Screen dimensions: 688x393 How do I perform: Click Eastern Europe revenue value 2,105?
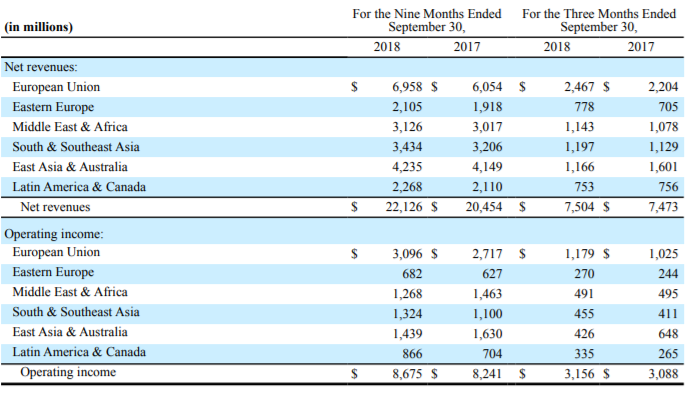(x=407, y=107)
